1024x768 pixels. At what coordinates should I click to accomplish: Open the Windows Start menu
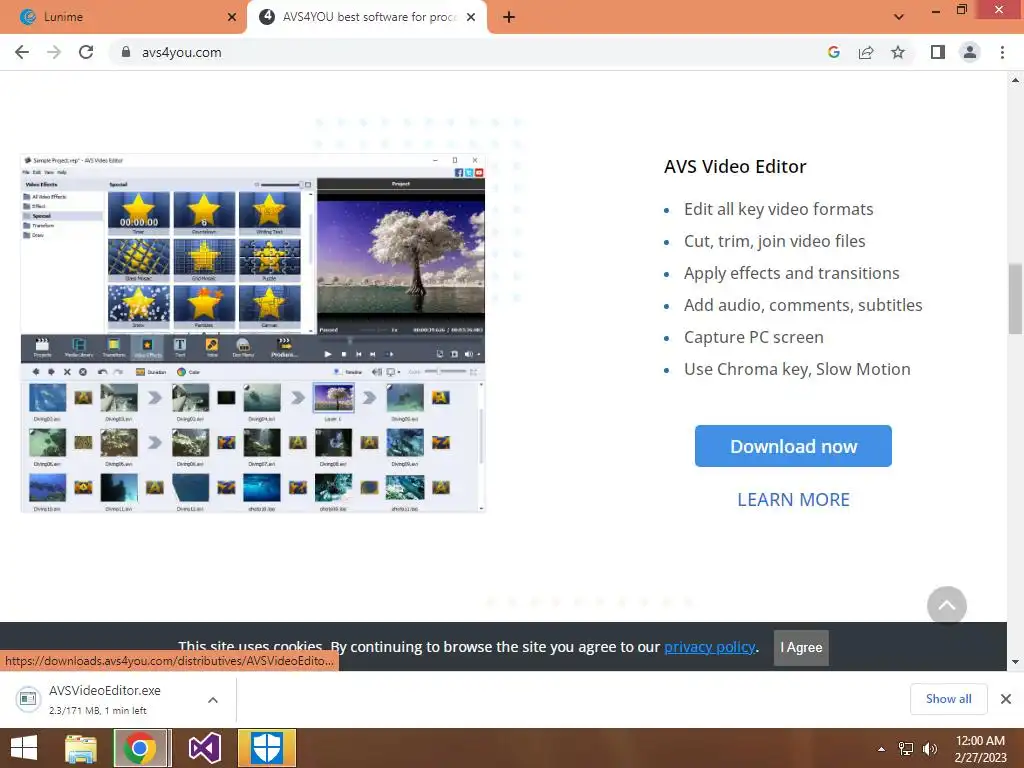(24, 748)
